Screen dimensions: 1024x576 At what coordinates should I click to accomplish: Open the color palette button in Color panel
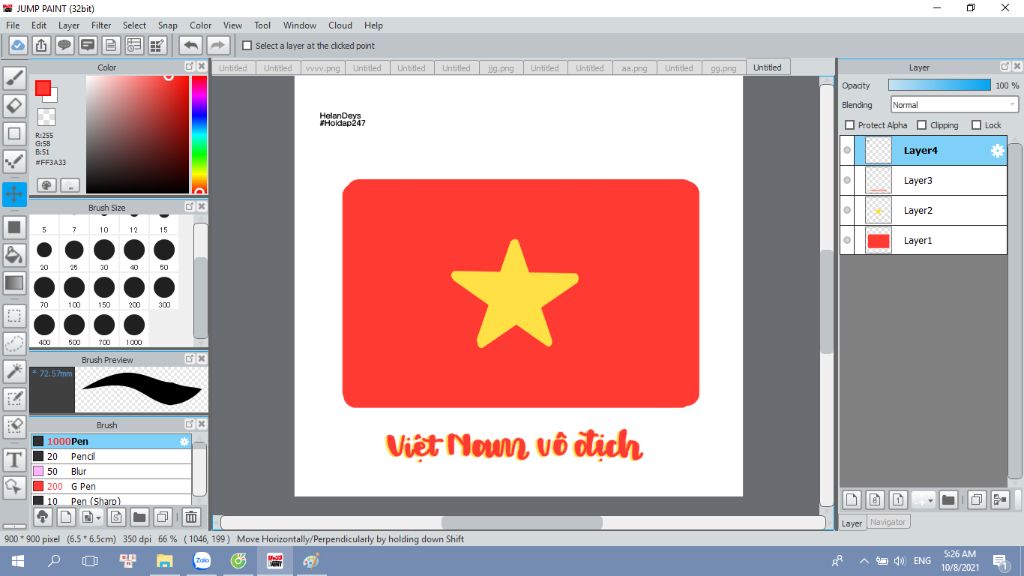pyautogui.click(x=46, y=185)
